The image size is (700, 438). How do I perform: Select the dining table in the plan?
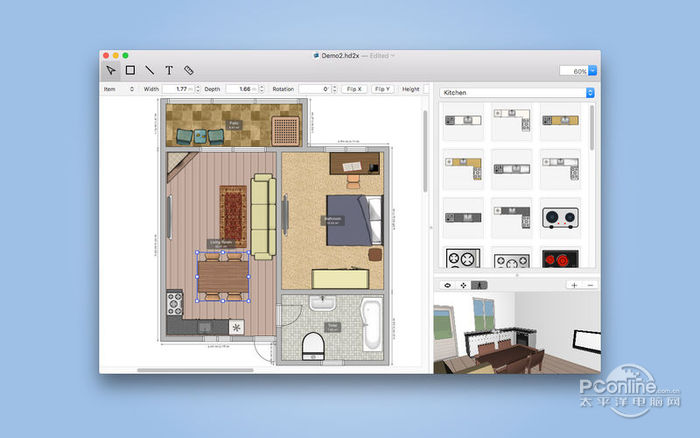tap(223, 277)
